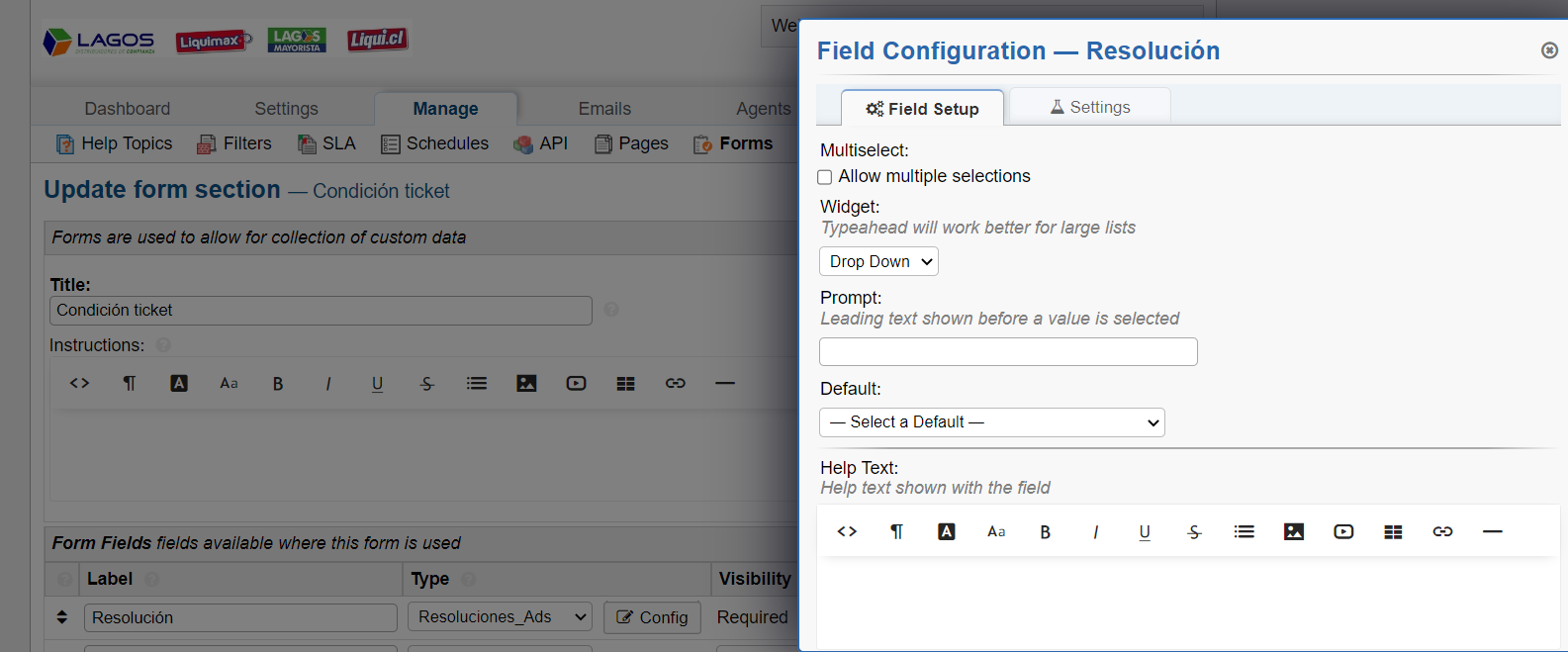Apply strikethrough in the Help Text editor
The height and width of the screenshot is (652, 1568).
1194,531
